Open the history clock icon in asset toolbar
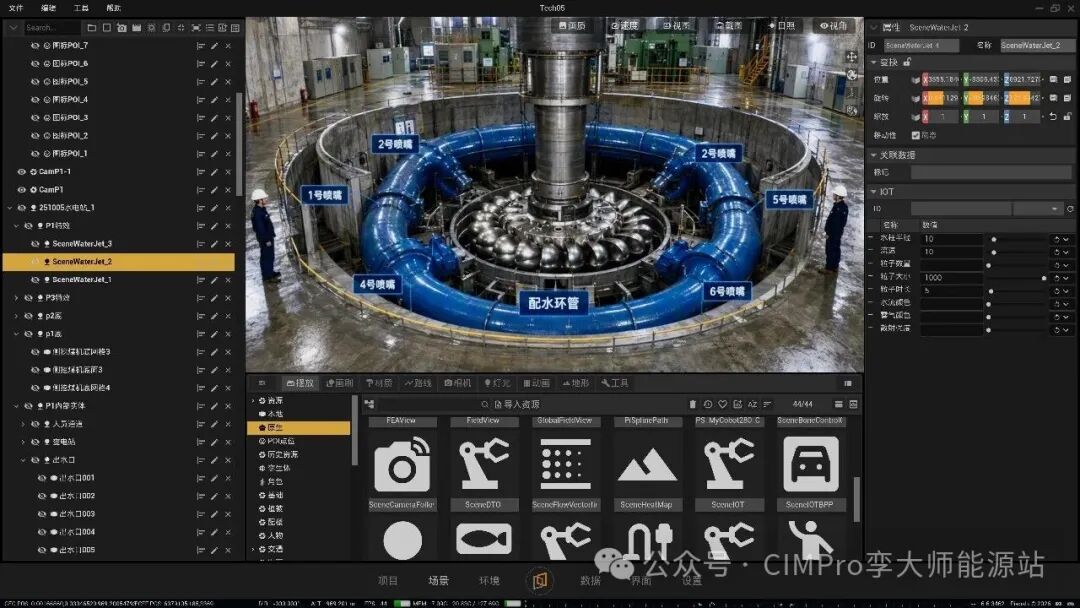The width and height of the screenshot is (1080, 608). [707, 404]
